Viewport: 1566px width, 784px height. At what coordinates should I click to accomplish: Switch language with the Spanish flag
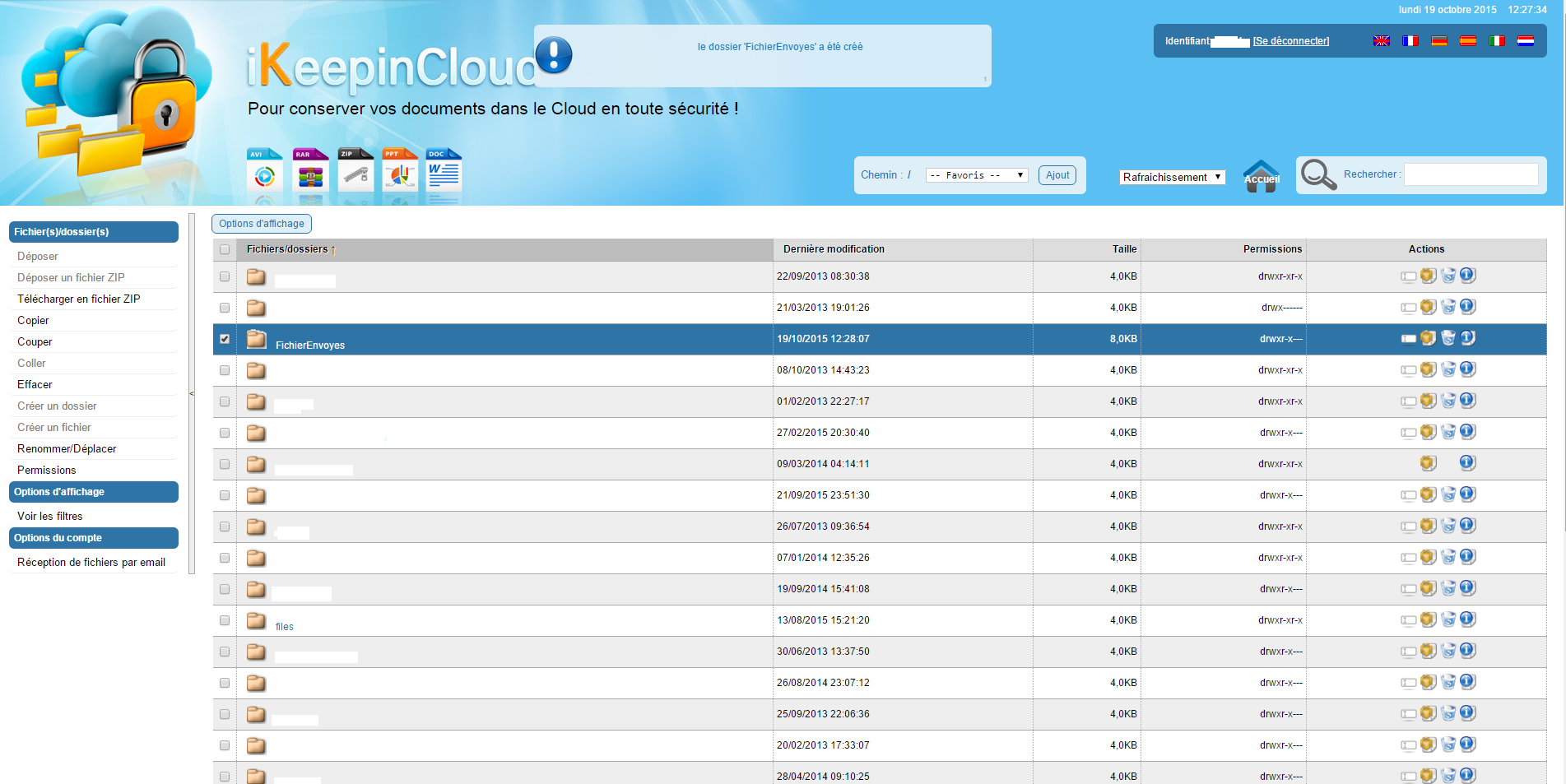click(x=1468, y=40)
